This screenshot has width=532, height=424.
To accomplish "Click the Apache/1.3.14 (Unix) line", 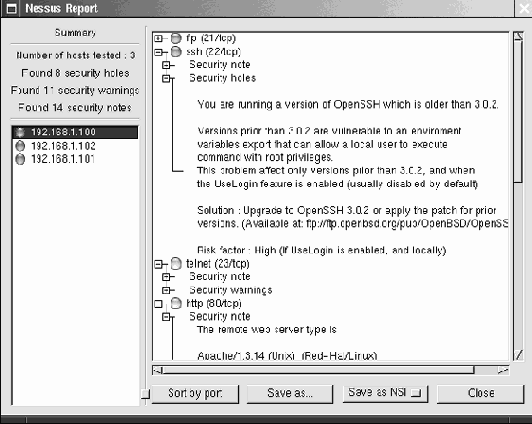I will pos(287,355).
